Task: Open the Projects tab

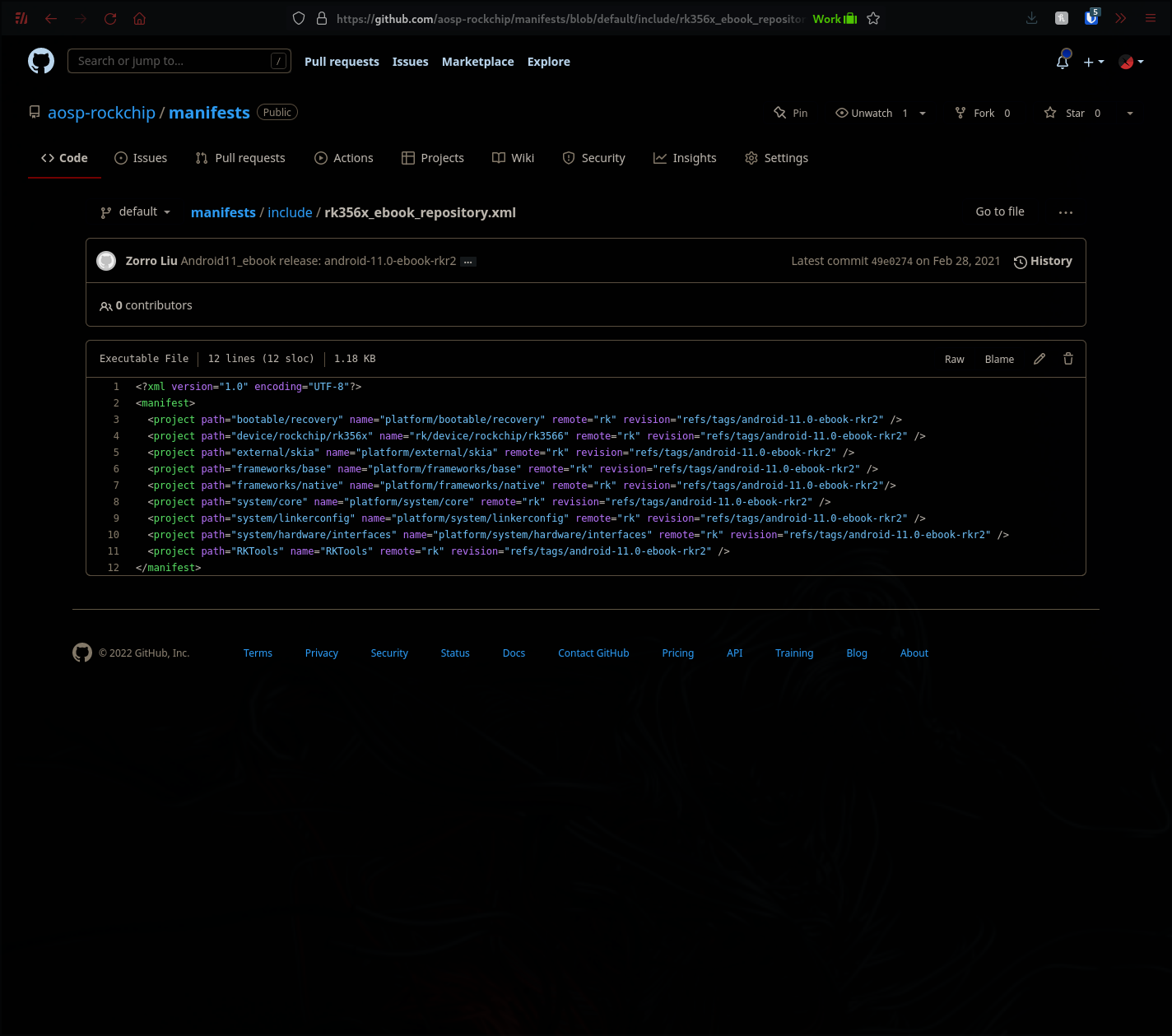Action: (x=433, y=158)
